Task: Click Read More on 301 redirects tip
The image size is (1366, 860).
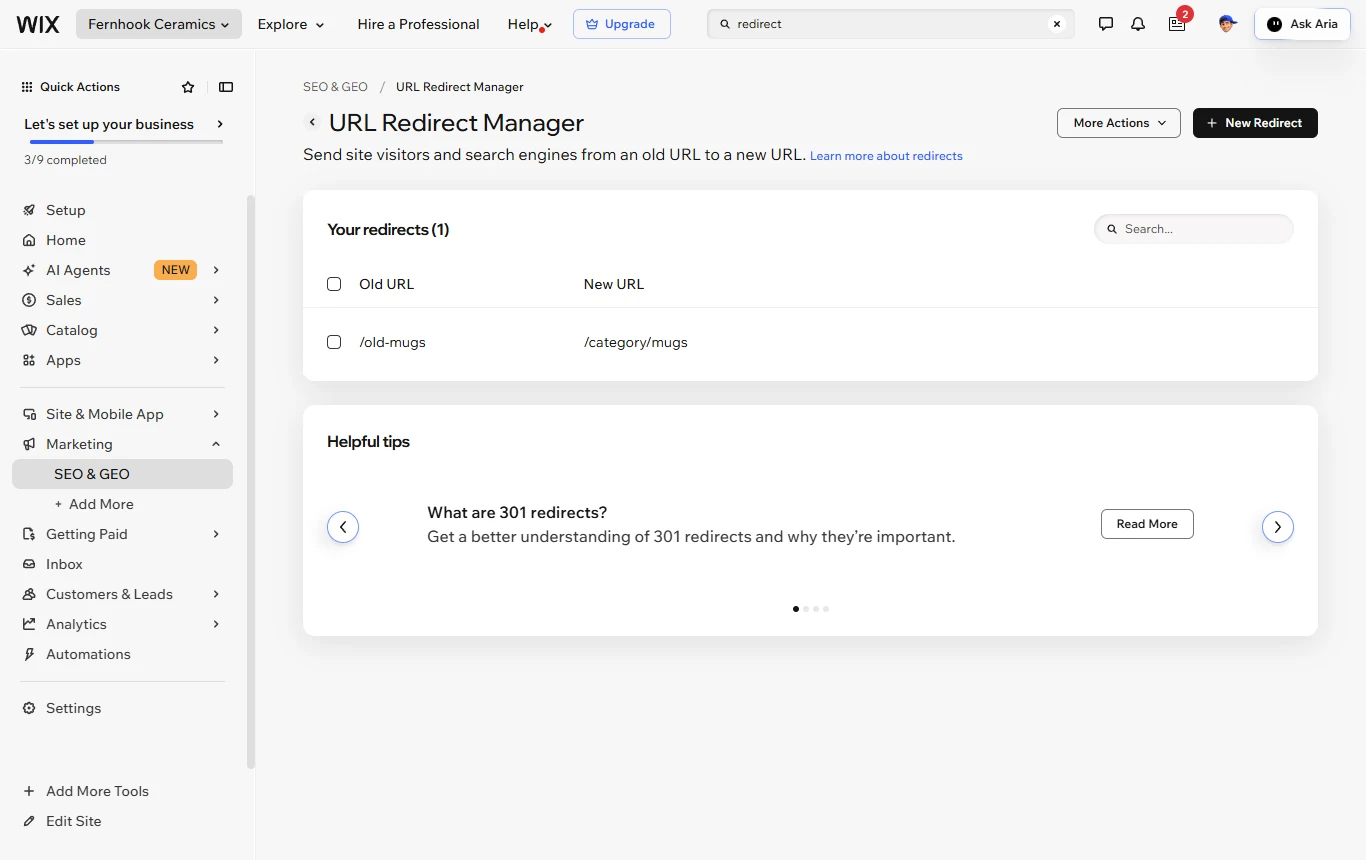Action: (1147, 524)
